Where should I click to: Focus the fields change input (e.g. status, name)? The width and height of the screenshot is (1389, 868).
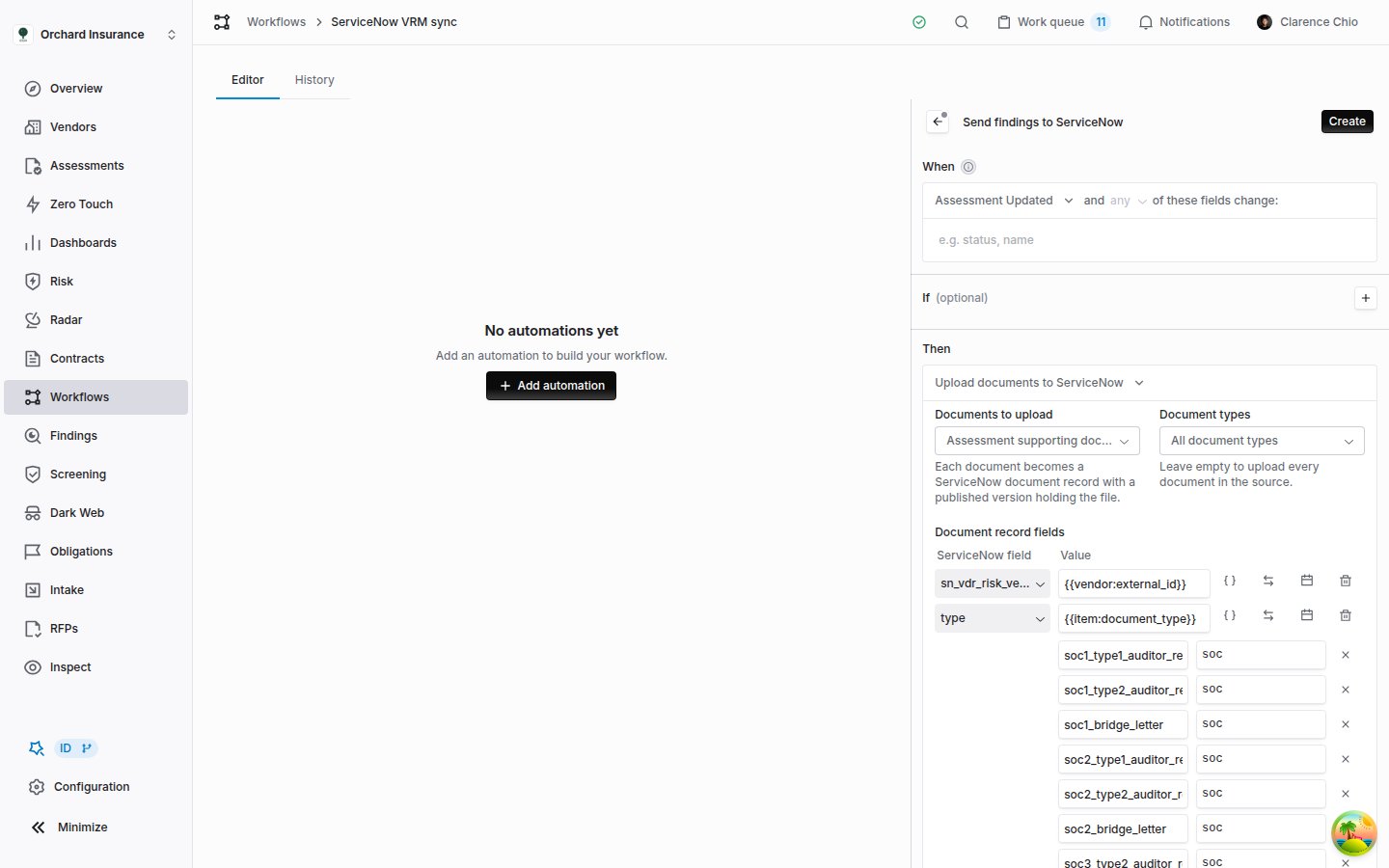click(1149, 240)
